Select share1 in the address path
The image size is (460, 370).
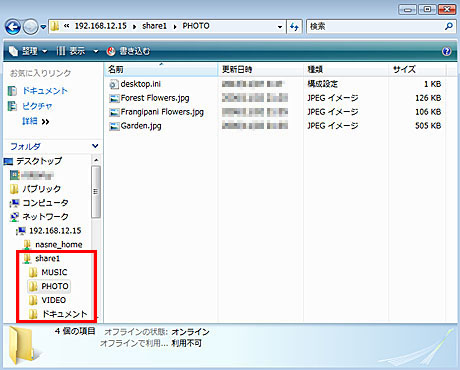(x=154, y=26)
